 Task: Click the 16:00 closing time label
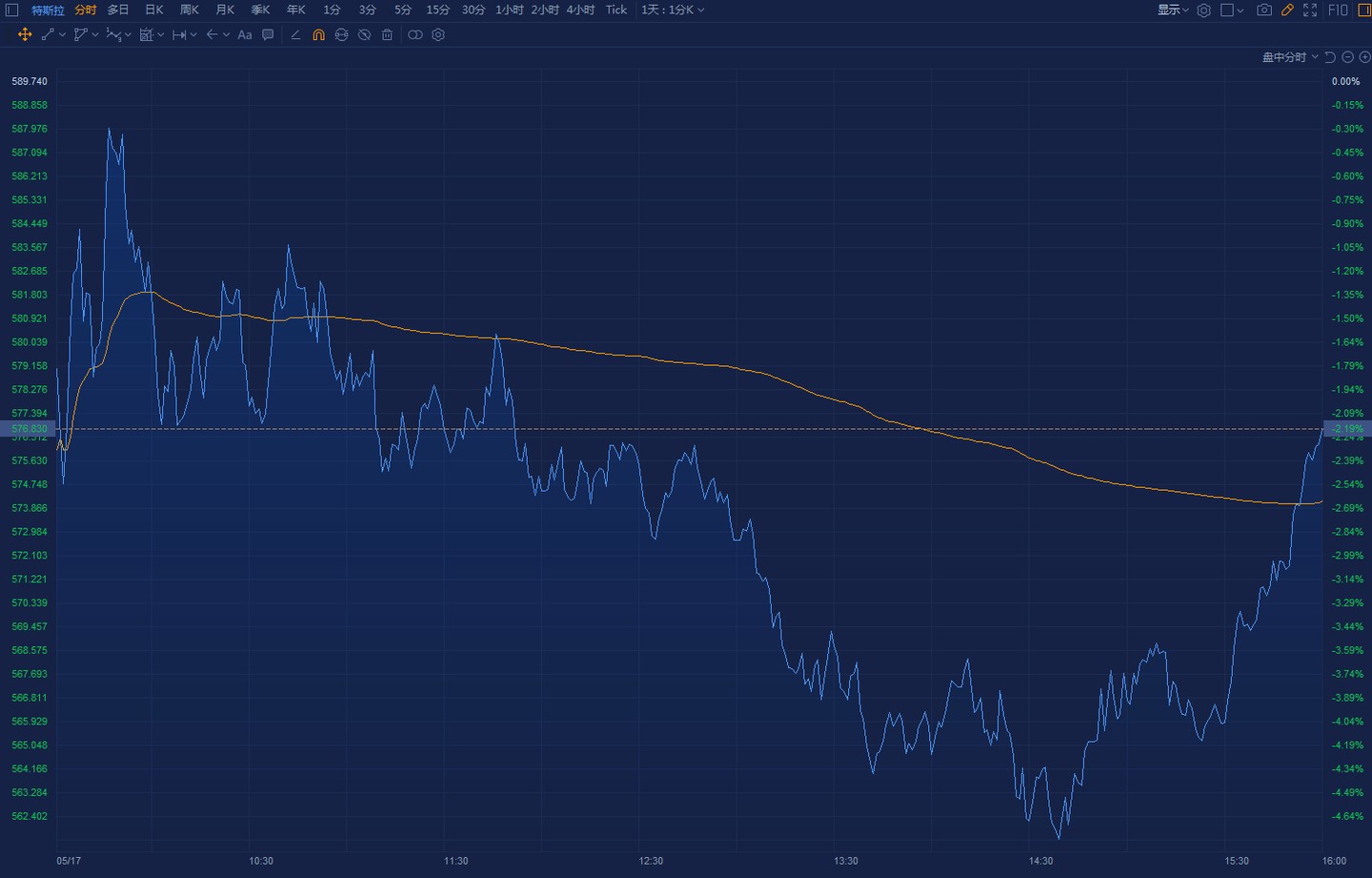click(x=1334, y=861)
